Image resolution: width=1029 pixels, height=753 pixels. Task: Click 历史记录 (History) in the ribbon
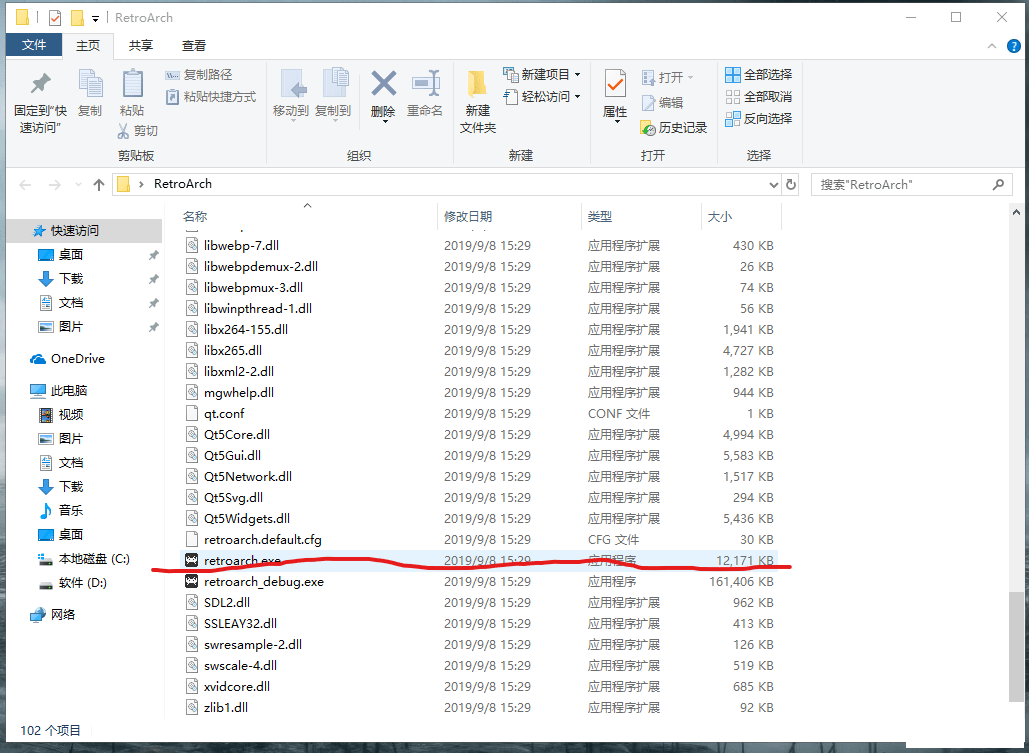pyautogui.click(x=674, y=127)
